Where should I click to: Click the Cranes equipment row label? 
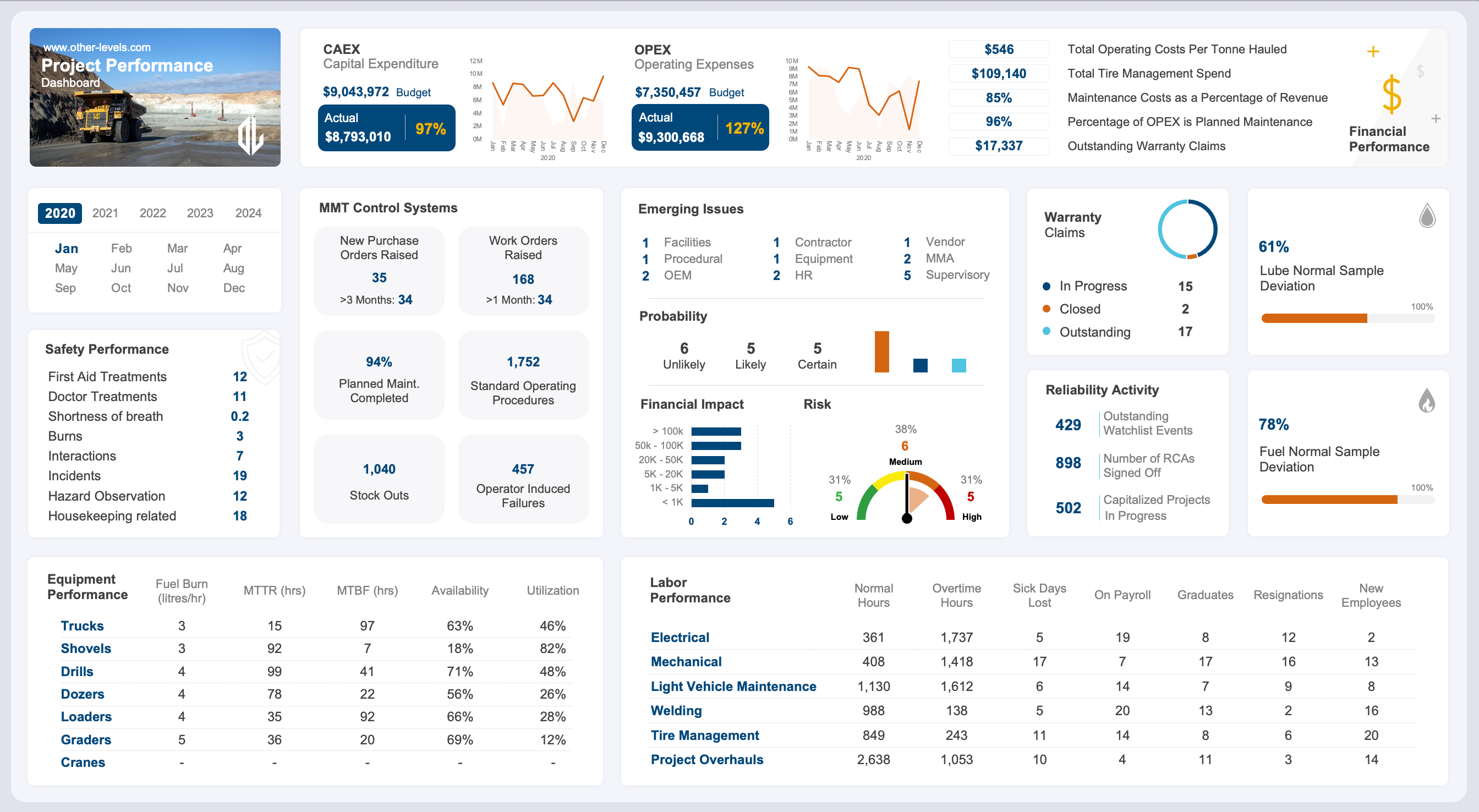pos(83,762)
